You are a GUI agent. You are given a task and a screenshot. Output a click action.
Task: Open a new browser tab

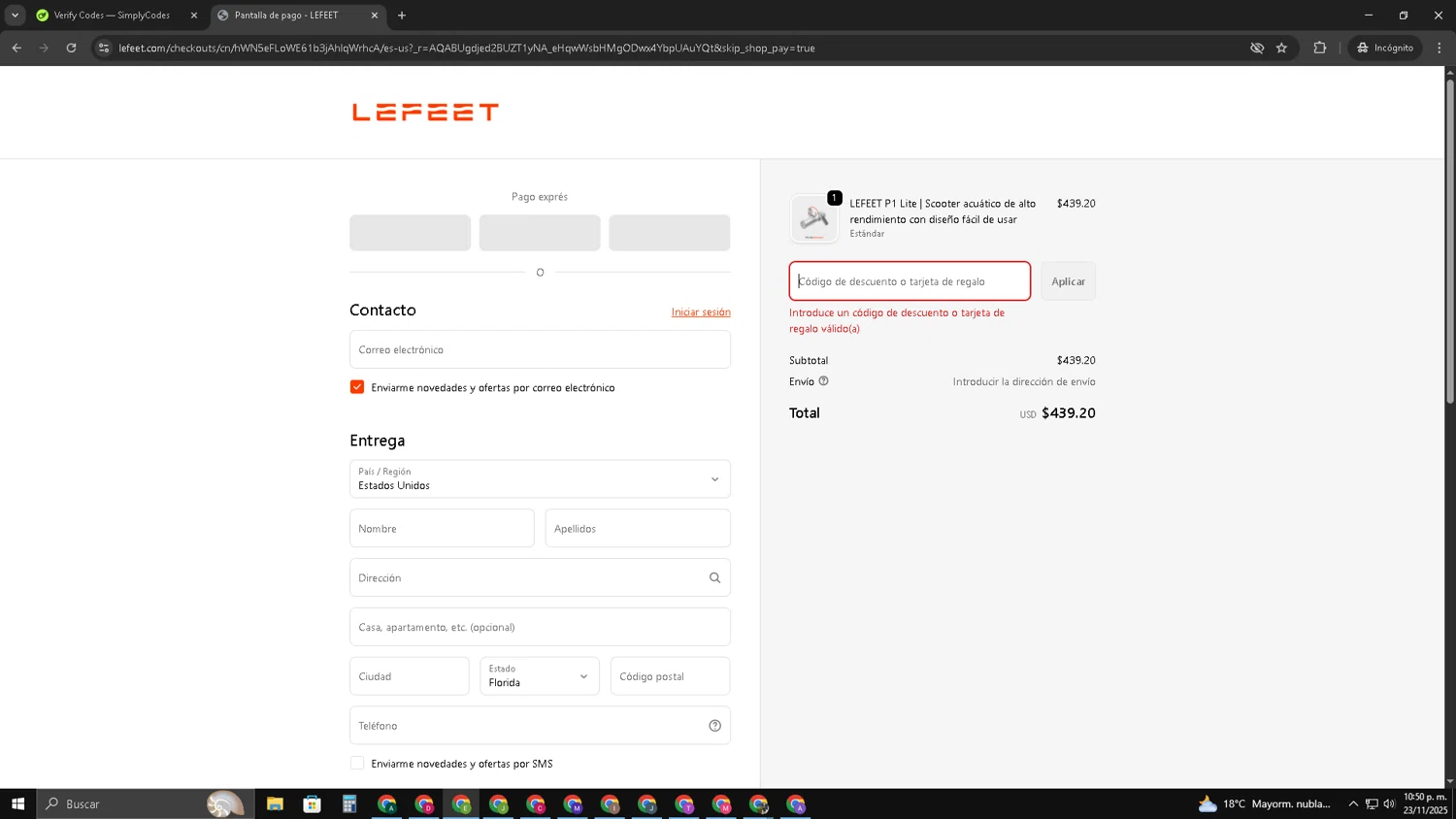click(402, 16)
